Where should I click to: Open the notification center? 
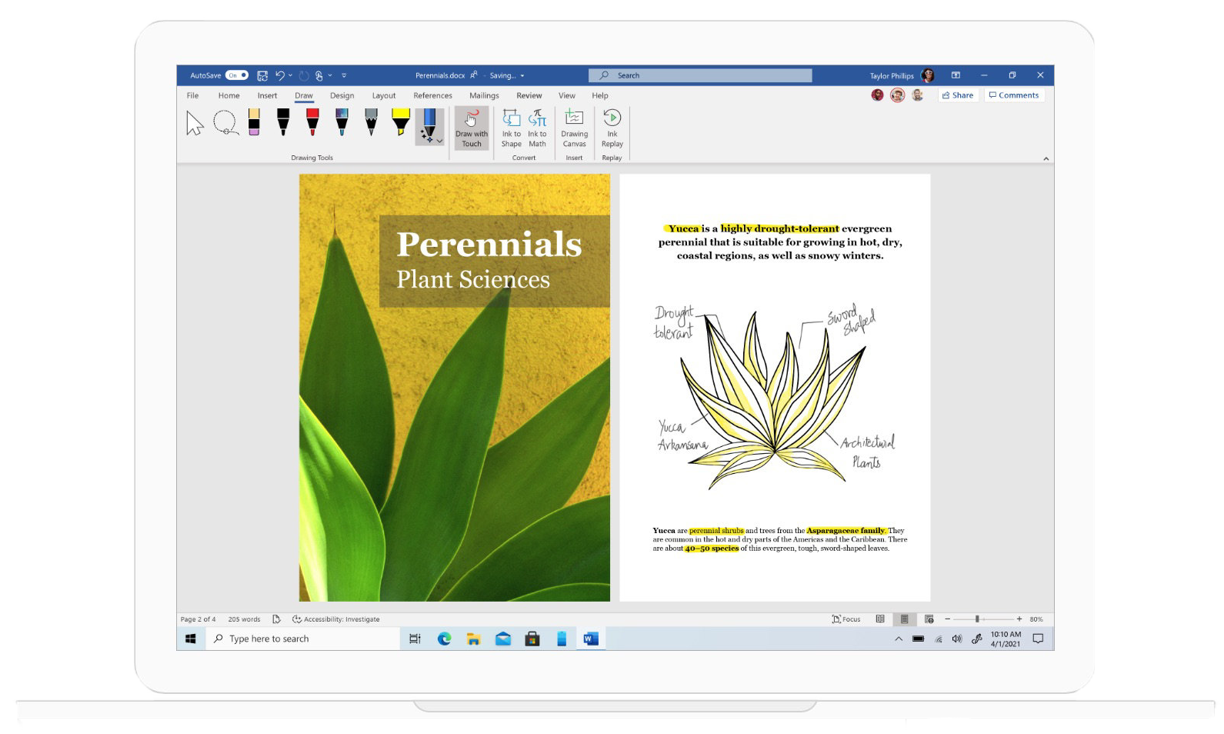point(1038,638)
